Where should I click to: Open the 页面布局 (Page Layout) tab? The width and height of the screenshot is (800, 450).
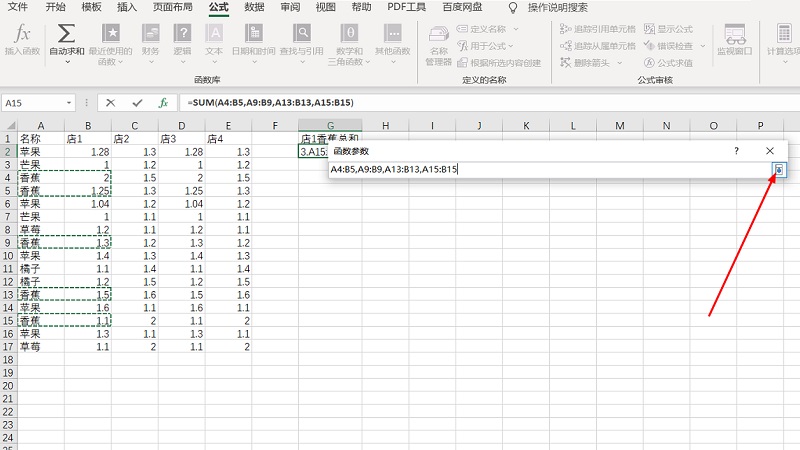pyautogui.click(x=173, y=7)
